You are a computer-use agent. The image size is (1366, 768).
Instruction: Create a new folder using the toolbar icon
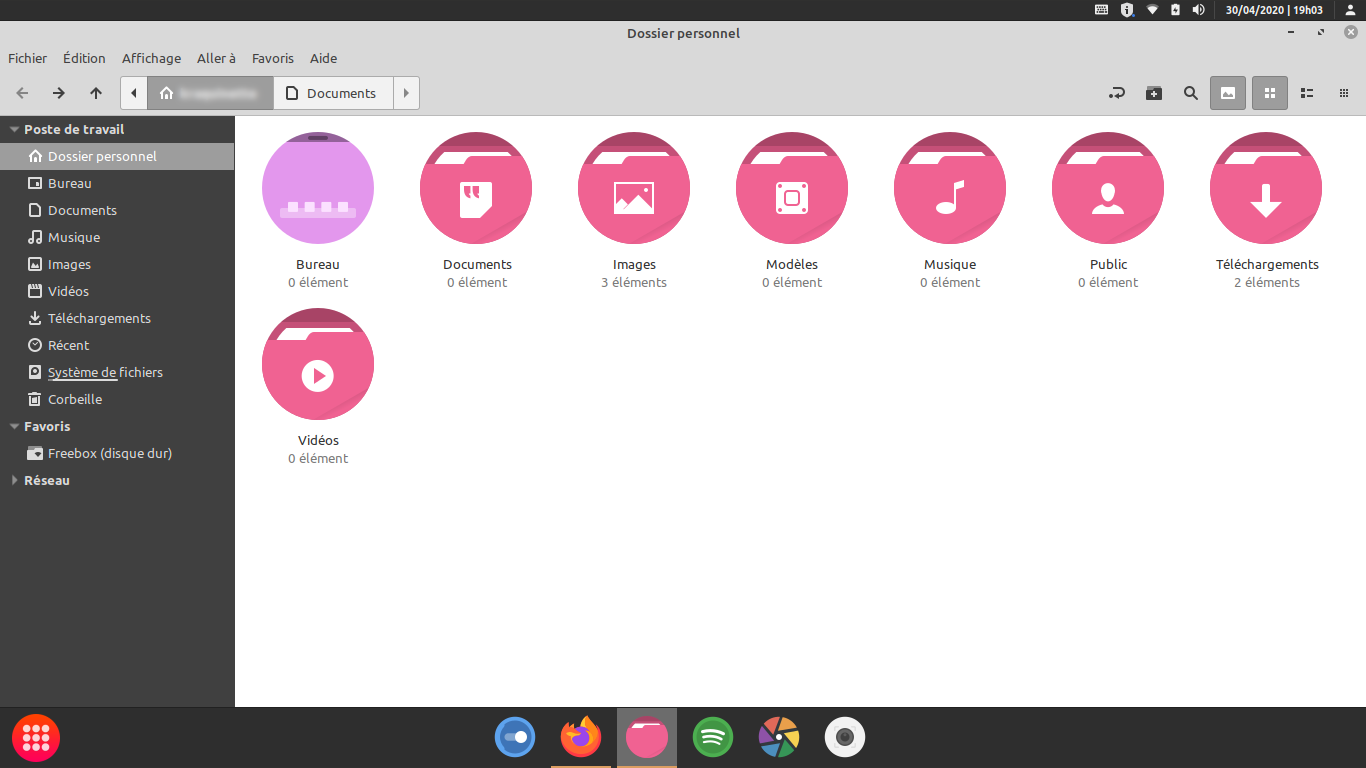coord(1154,93)
